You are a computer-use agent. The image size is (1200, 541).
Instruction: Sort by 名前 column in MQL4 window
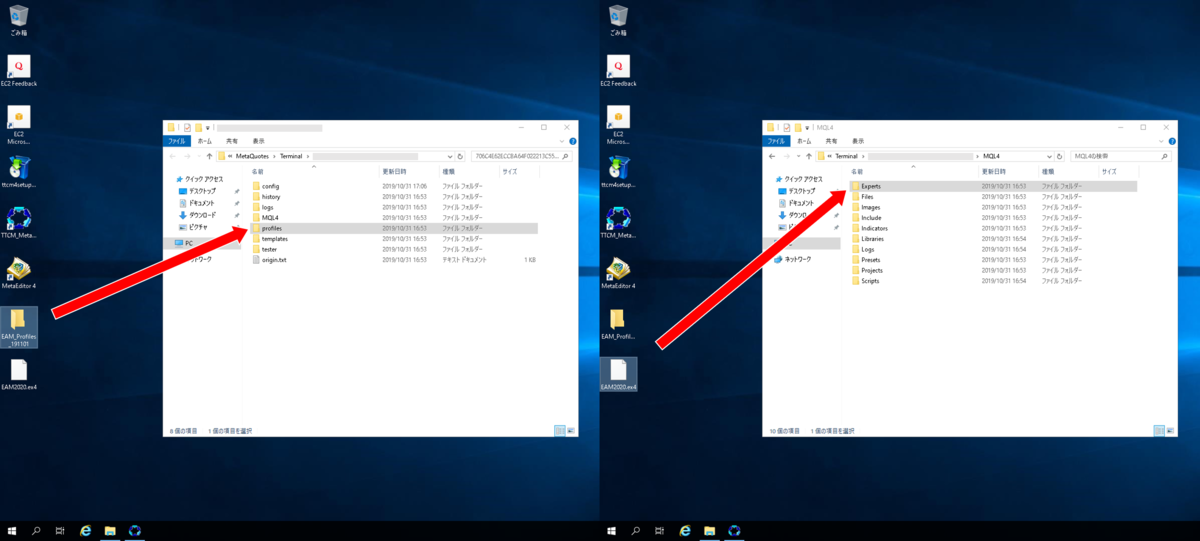tap(913, 172)
